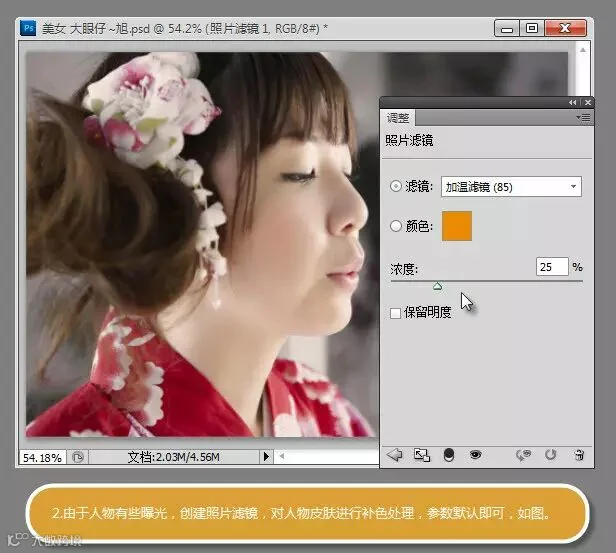Select the 滤镜 radio button

(396, 186)
